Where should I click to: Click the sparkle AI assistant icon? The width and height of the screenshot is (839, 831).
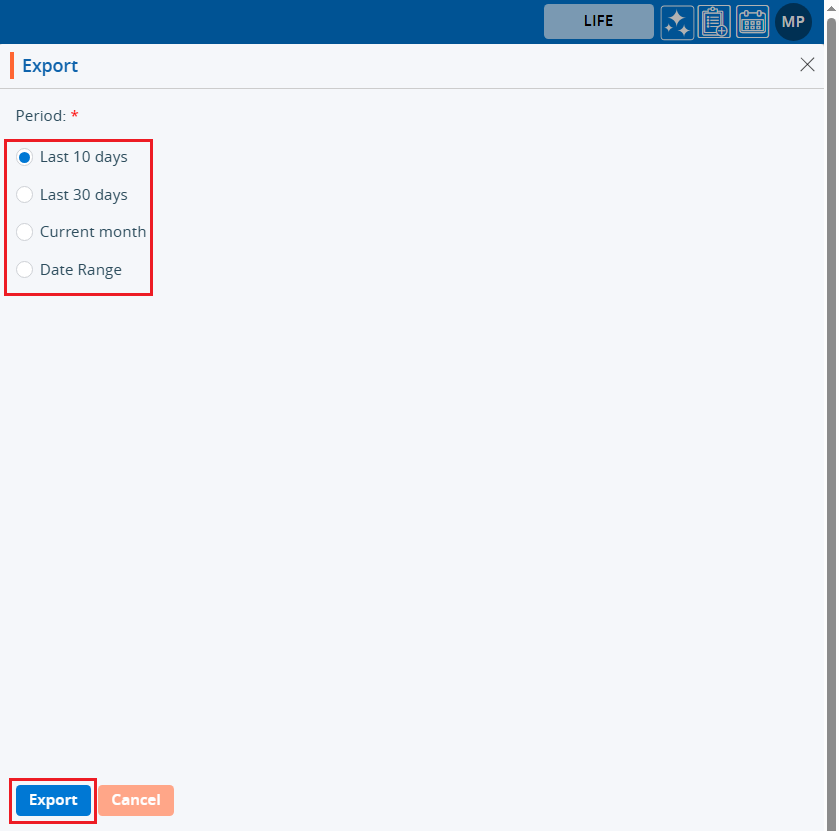pos(677,22)
